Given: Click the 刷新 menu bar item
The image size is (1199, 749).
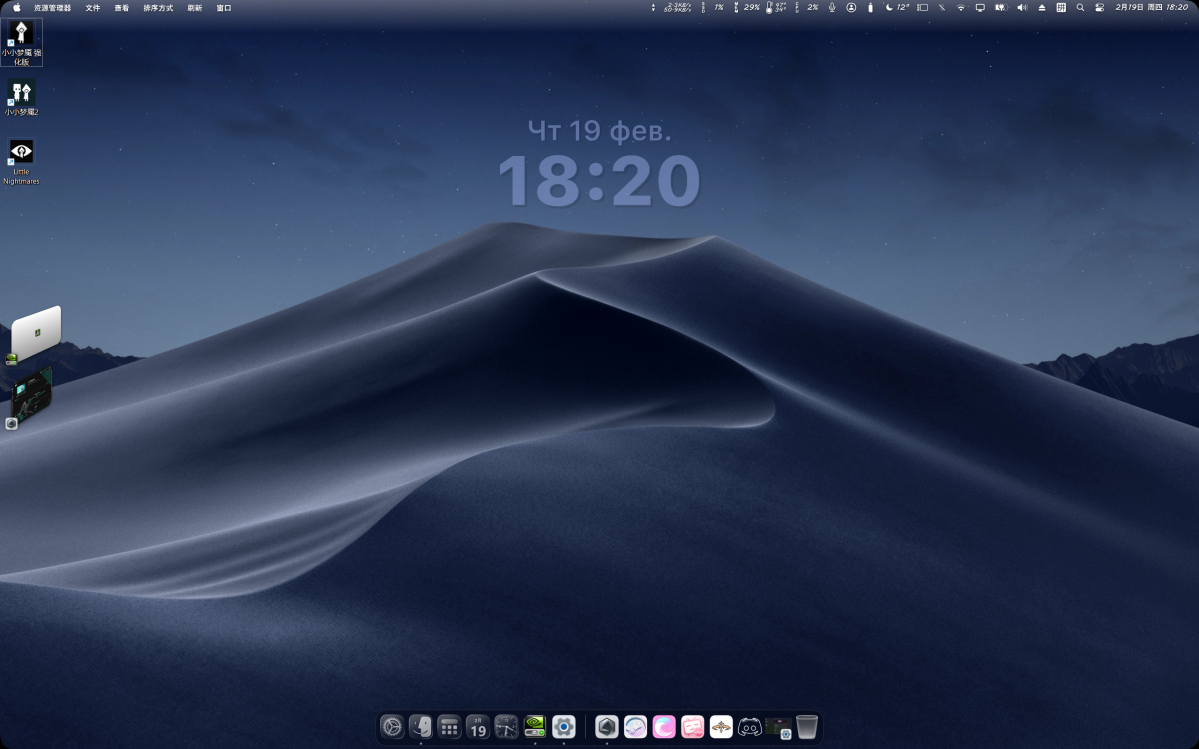Looking at the screenshot, I should (195, 7).
